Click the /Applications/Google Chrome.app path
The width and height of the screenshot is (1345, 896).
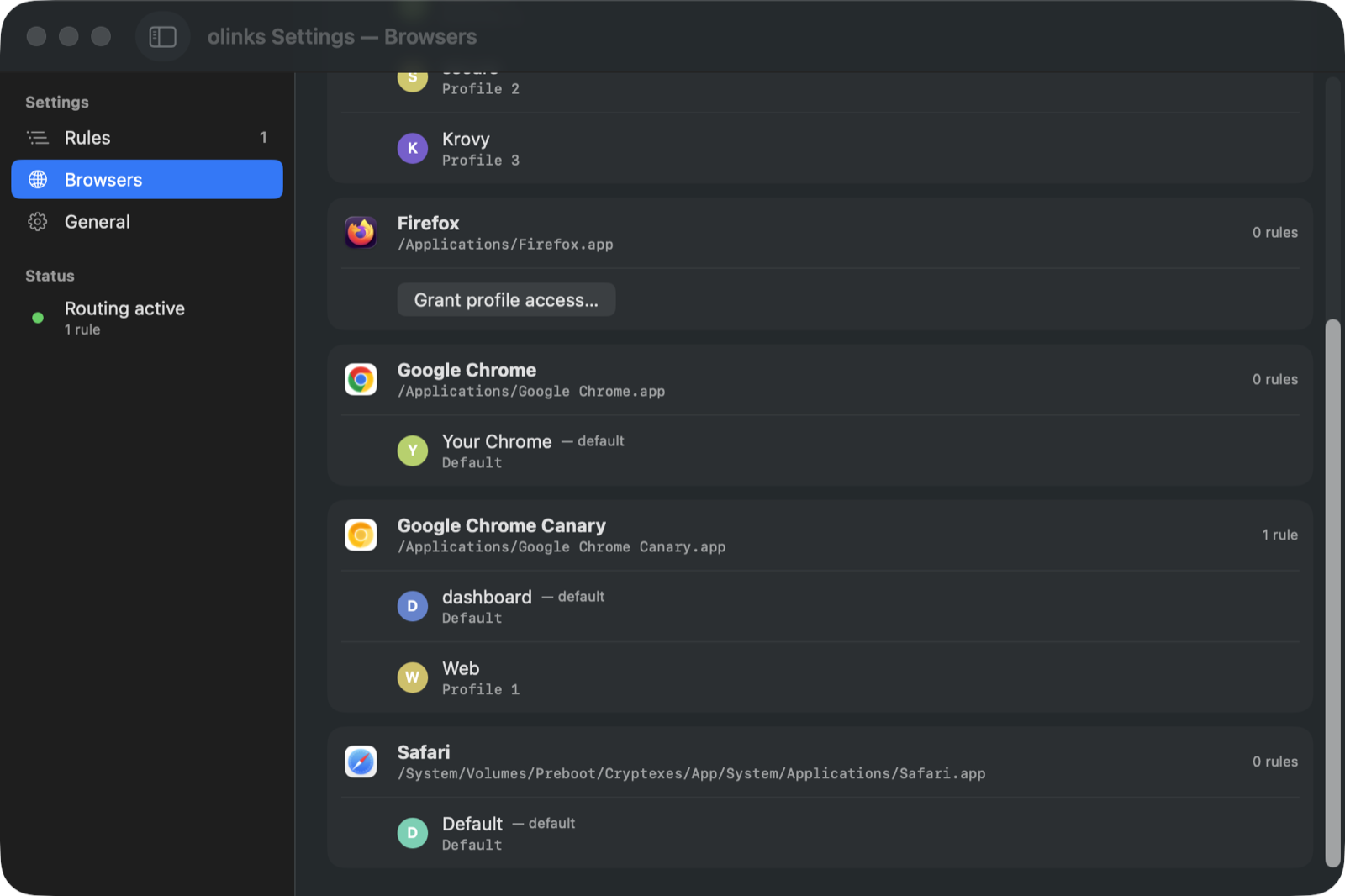(531, 392)
